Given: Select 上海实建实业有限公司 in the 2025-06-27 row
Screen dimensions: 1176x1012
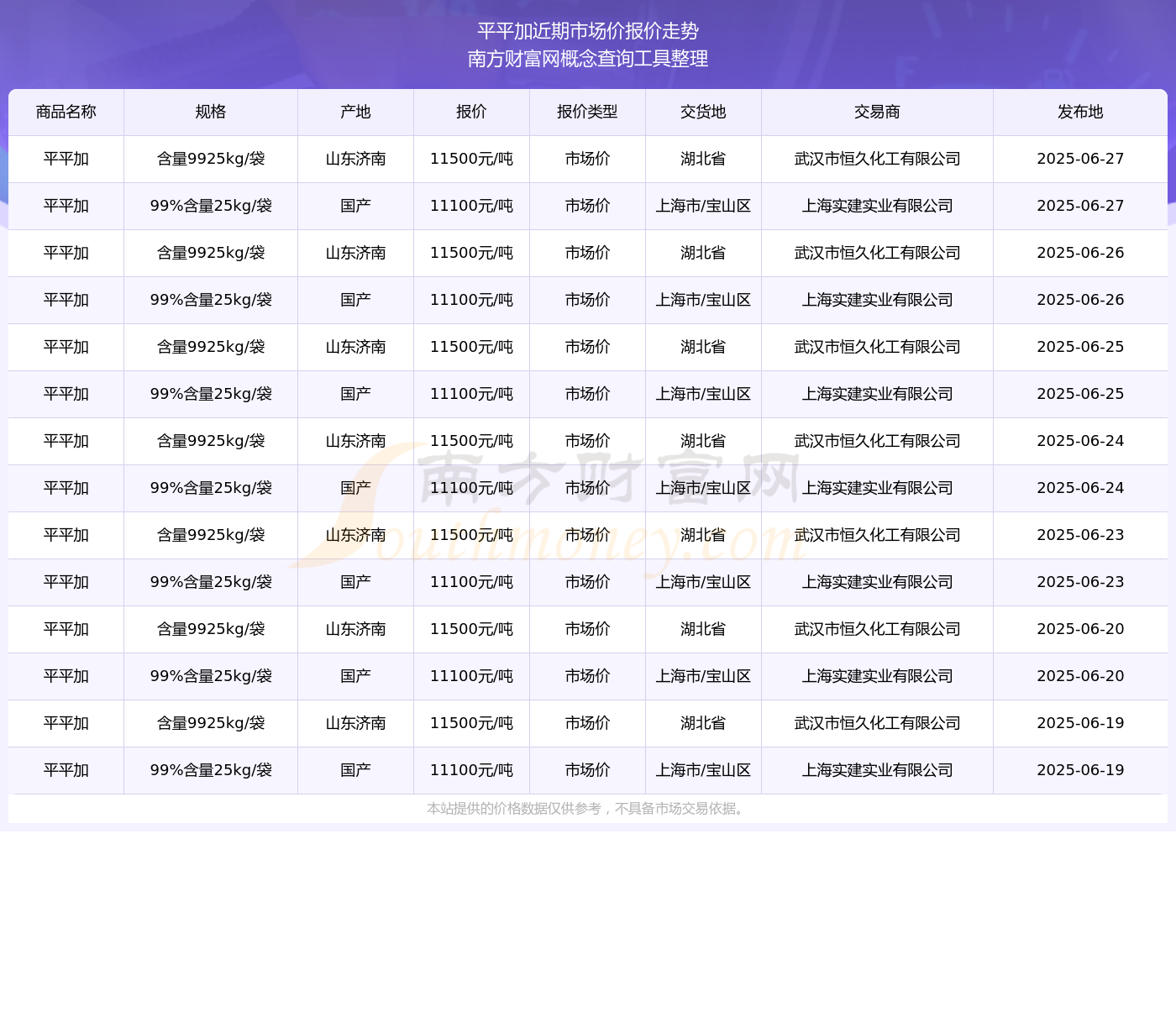Looking at the screenshot, I should 878,206.
